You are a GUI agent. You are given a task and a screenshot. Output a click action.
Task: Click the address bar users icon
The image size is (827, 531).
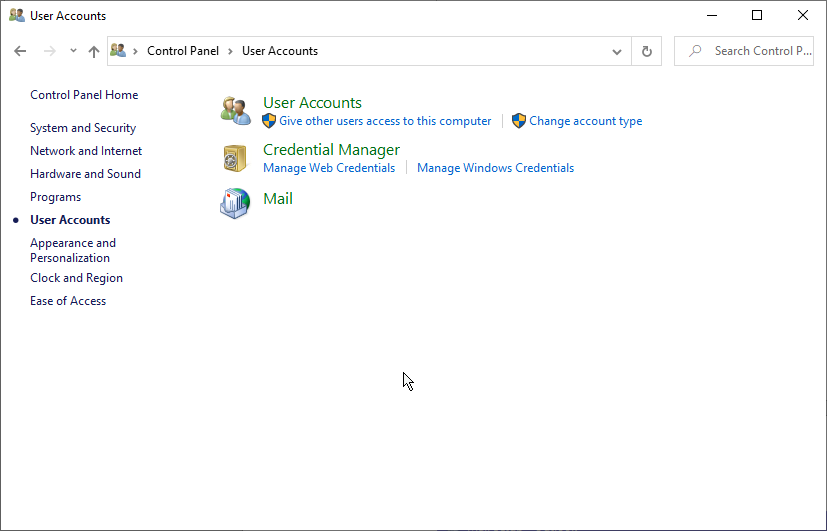tap(118, 51)
